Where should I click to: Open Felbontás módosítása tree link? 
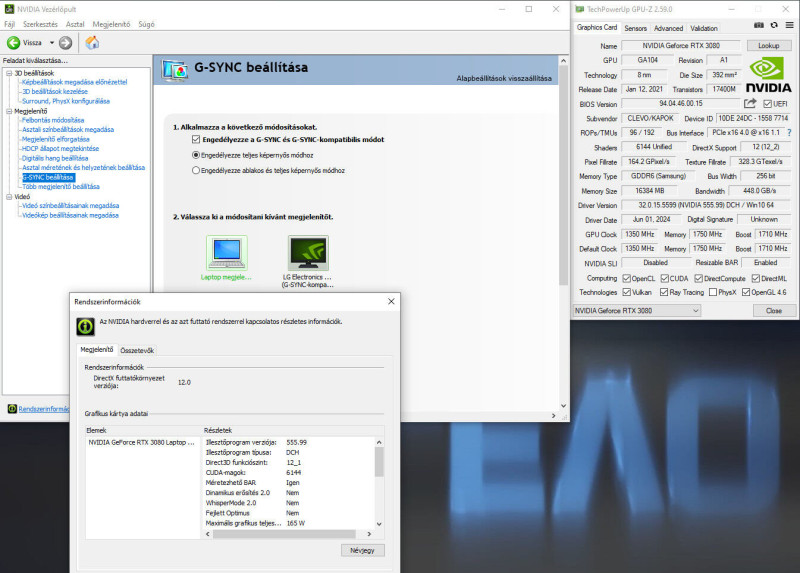[x=53, y=120]
